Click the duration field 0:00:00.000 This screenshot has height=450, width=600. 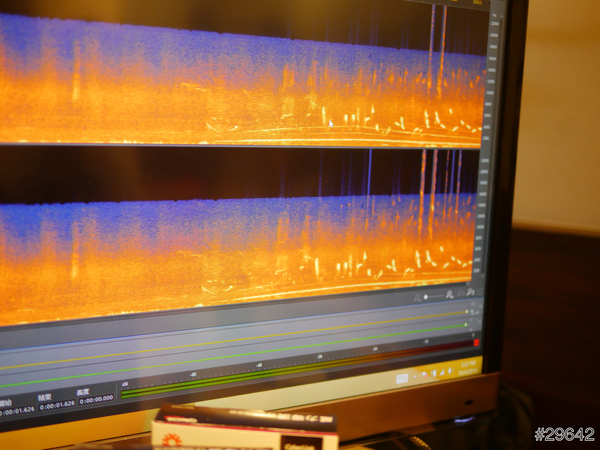click(x=96, y=398)
